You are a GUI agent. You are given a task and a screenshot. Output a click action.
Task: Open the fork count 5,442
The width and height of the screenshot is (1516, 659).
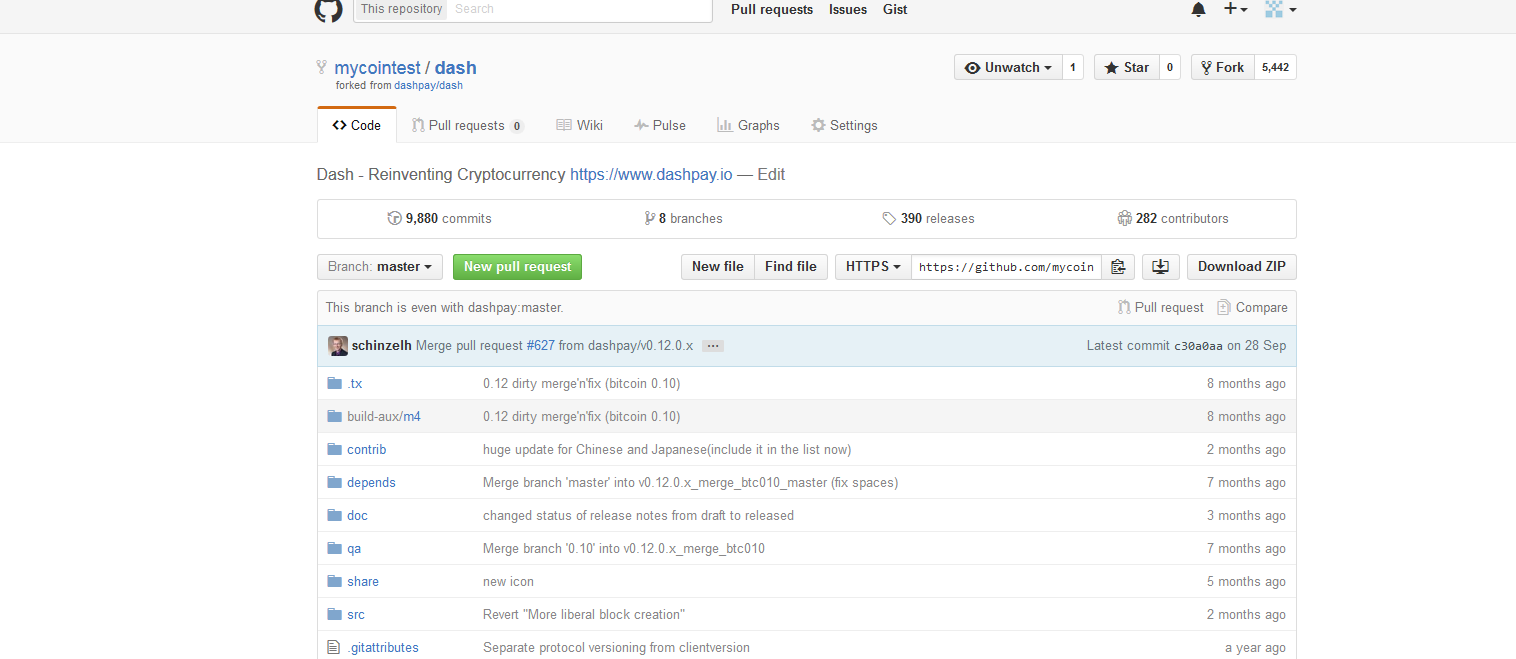[x=1275, y=68]
